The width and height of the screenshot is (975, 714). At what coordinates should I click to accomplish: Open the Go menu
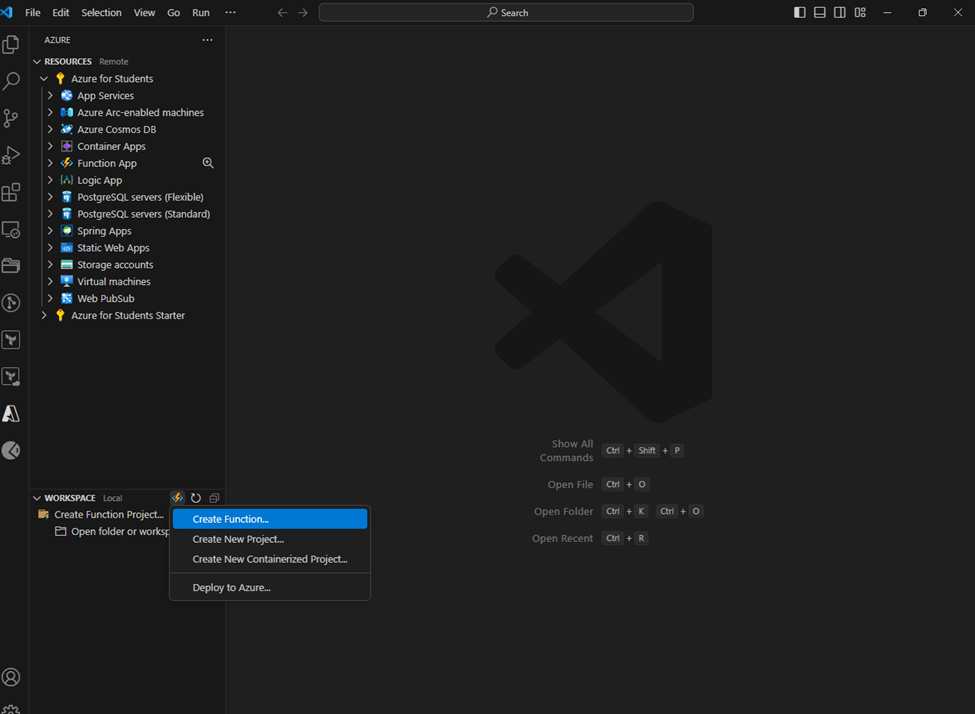(x=173, y=12)
